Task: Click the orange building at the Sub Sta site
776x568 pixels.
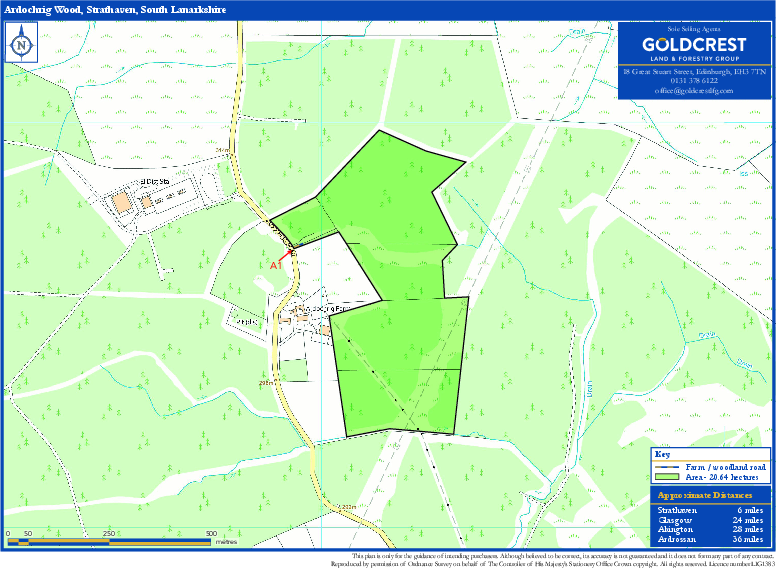Action: [x=121, y=201]
